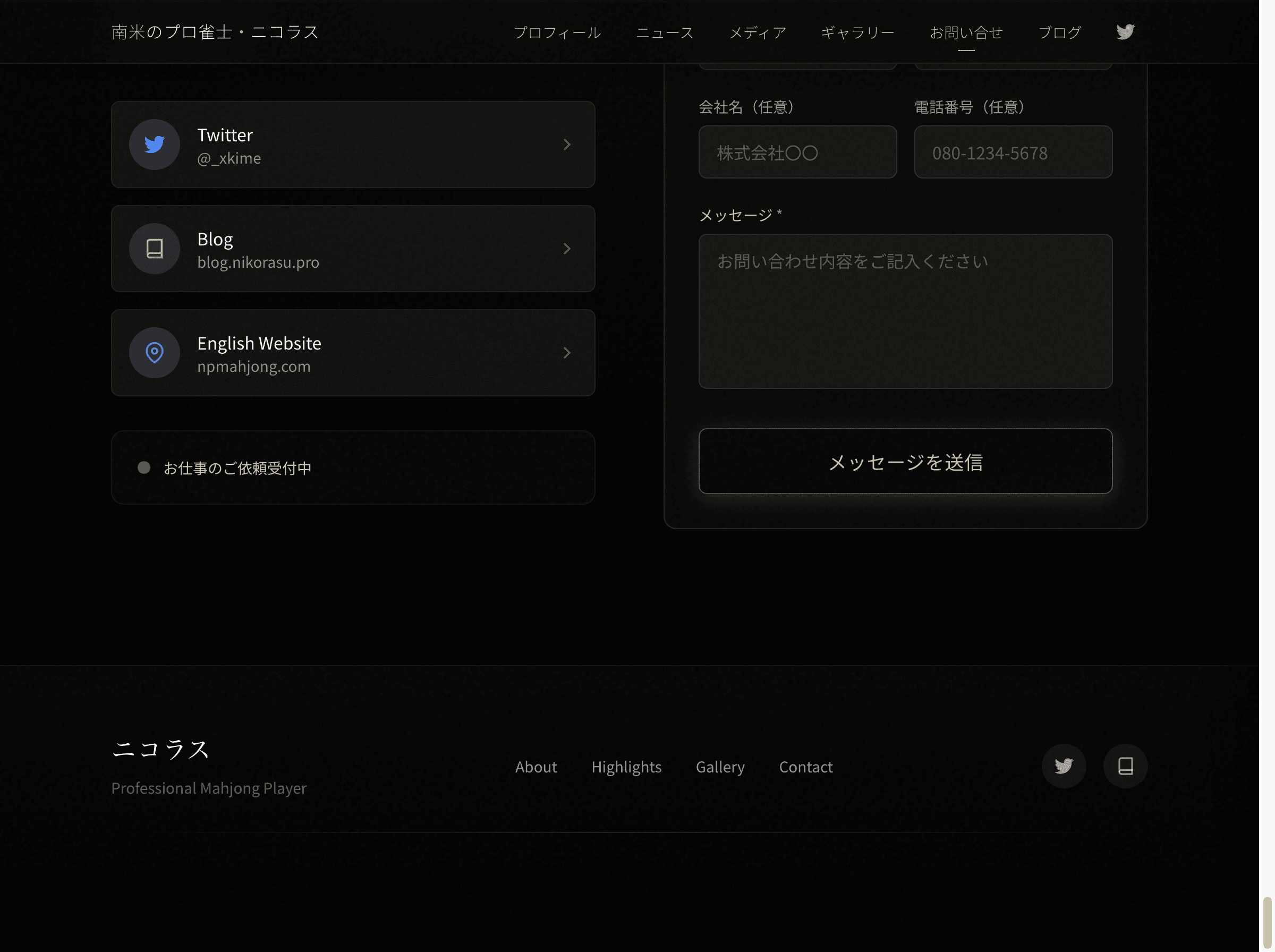The width and height of the screenshot is (1275, 952).
Task: Open the footer Twitter circle icon
Action: [1064, 766]
